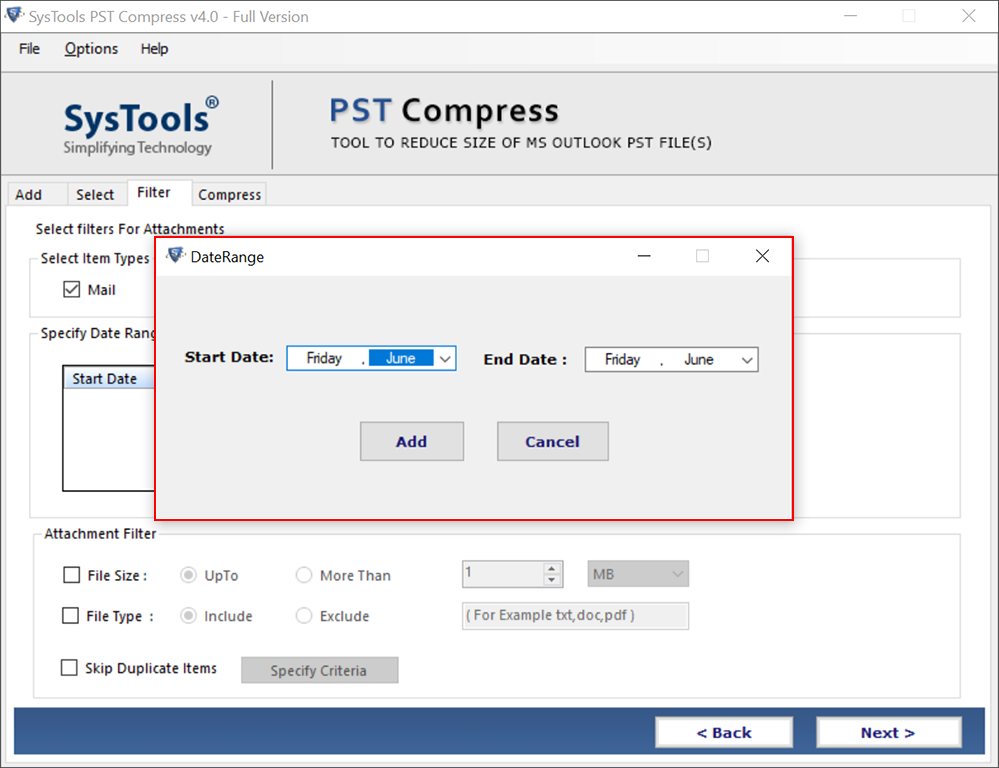This screenshot has height=768, width=999.
Task: Open the File menu
Action: click(x=29, y=48)
